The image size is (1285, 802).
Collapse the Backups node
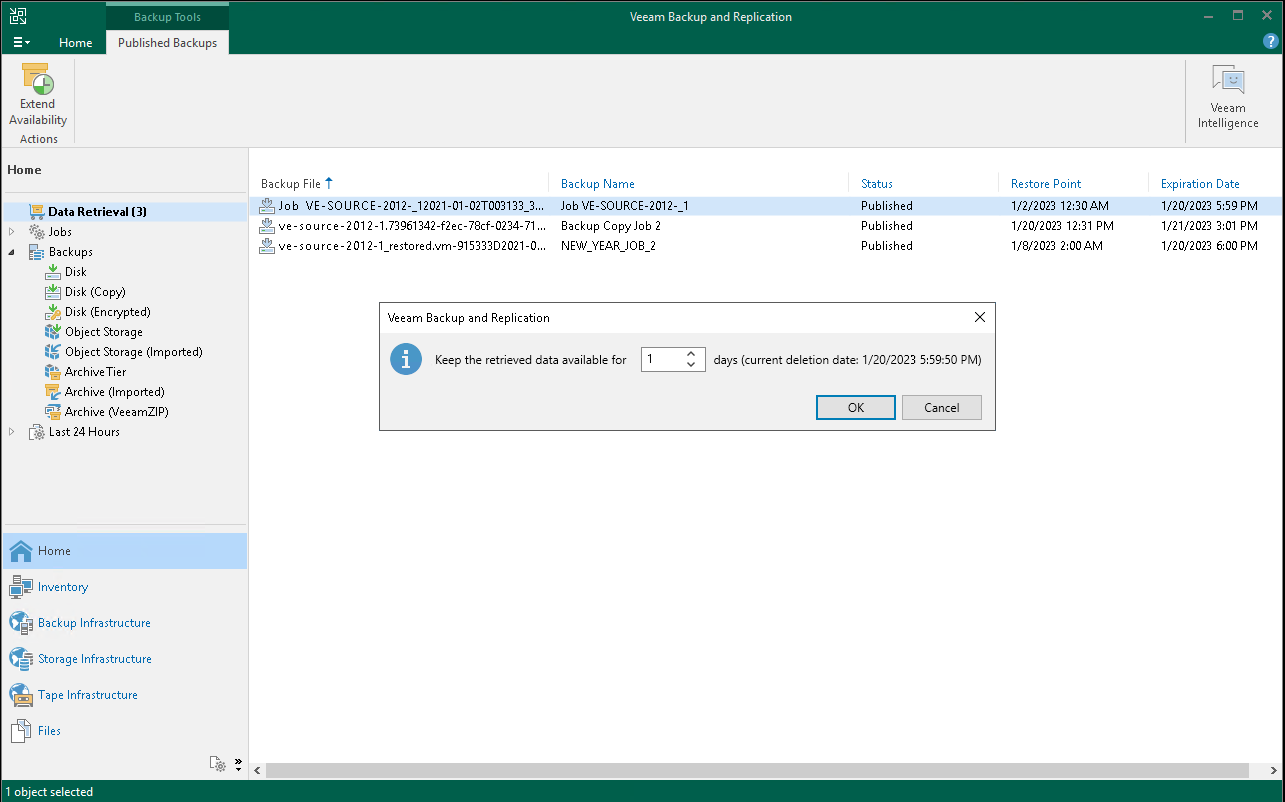click(11, 251)
